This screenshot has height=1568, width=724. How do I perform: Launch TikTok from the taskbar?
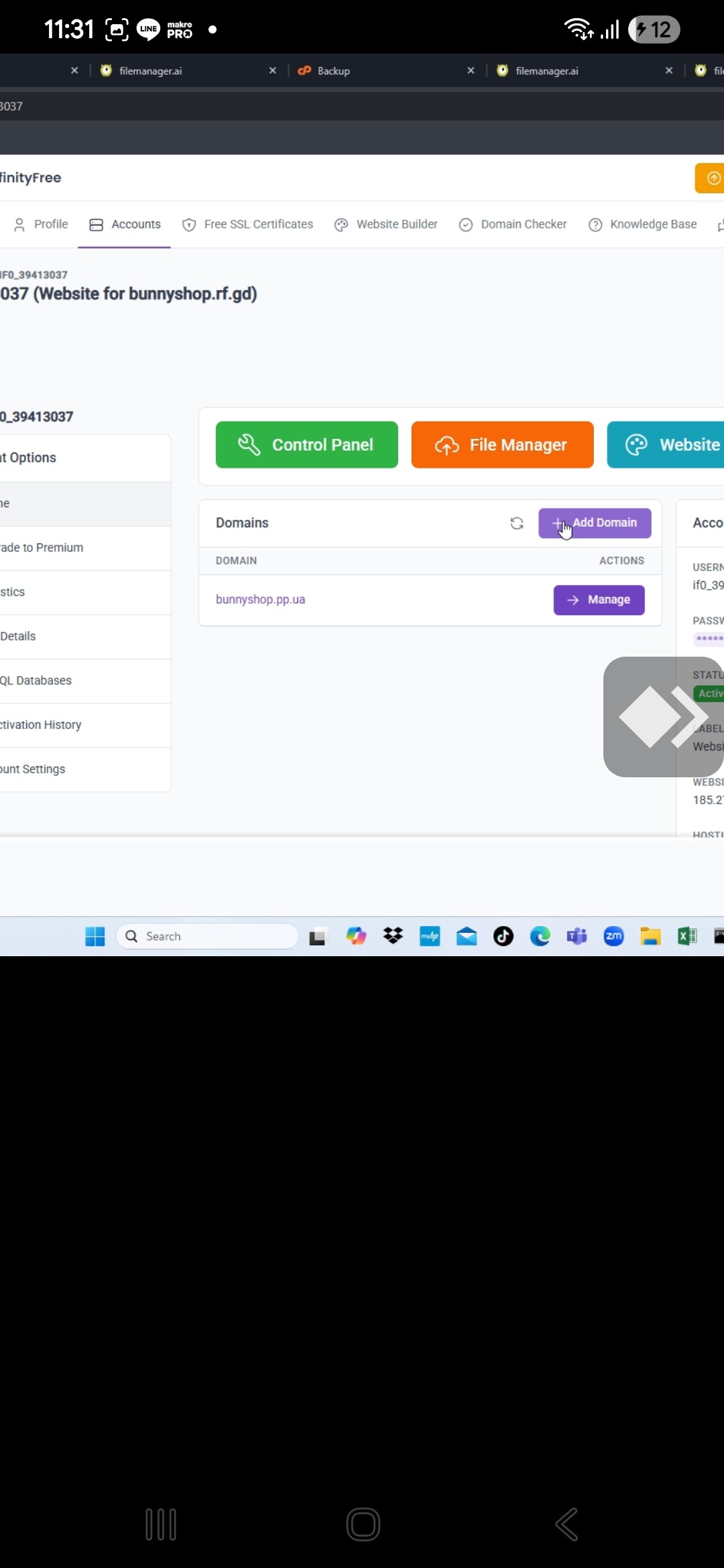503,936
